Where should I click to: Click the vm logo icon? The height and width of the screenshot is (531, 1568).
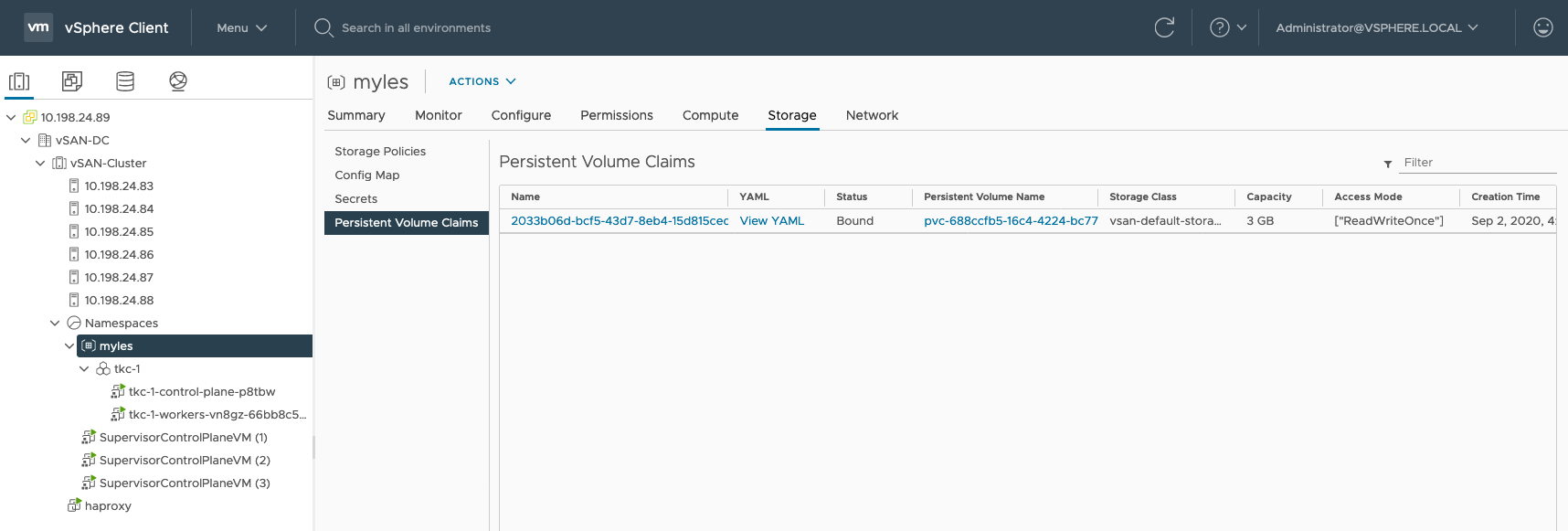[38, 27]
